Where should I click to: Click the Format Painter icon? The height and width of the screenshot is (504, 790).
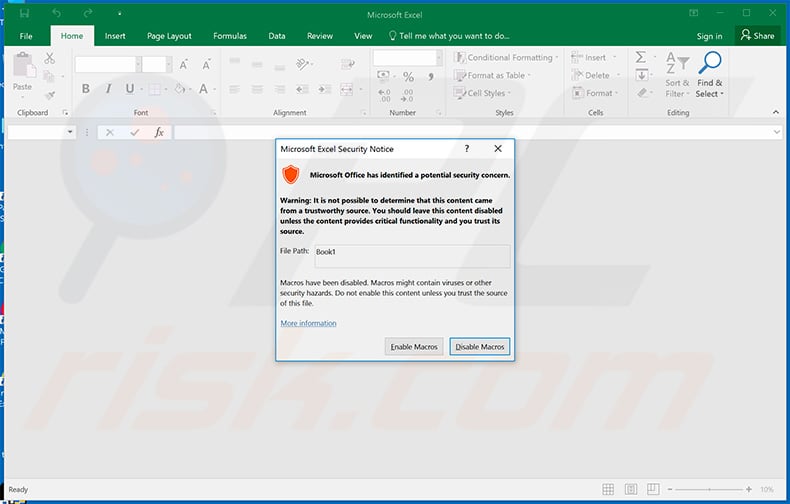tap(49, 95)
